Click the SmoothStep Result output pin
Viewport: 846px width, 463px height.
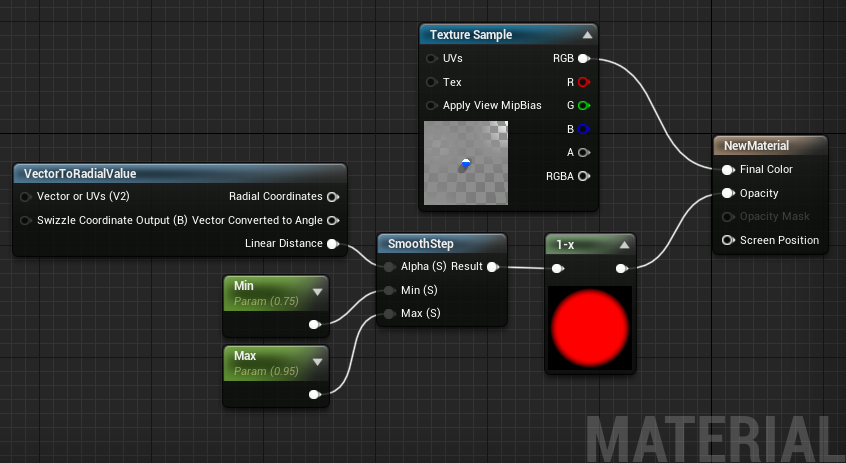493,267
